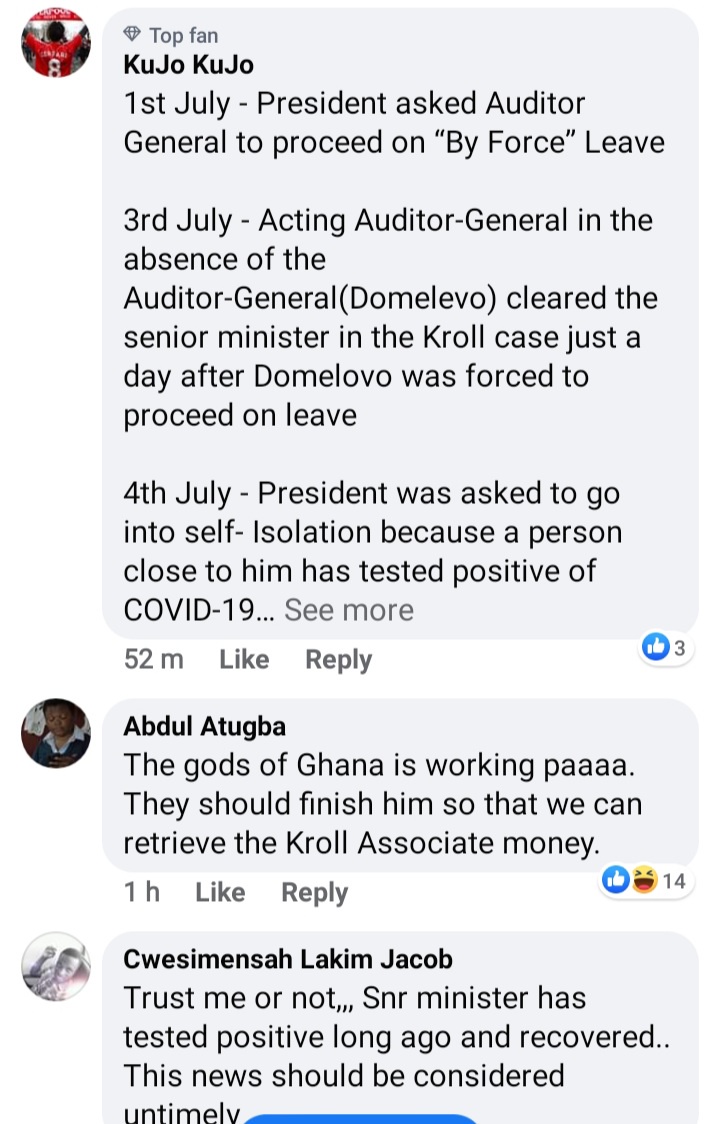This screenshot has width=720, height=1124.
Task: Like Abdul Atugba's comment
Action: click(x=220, y=892)
